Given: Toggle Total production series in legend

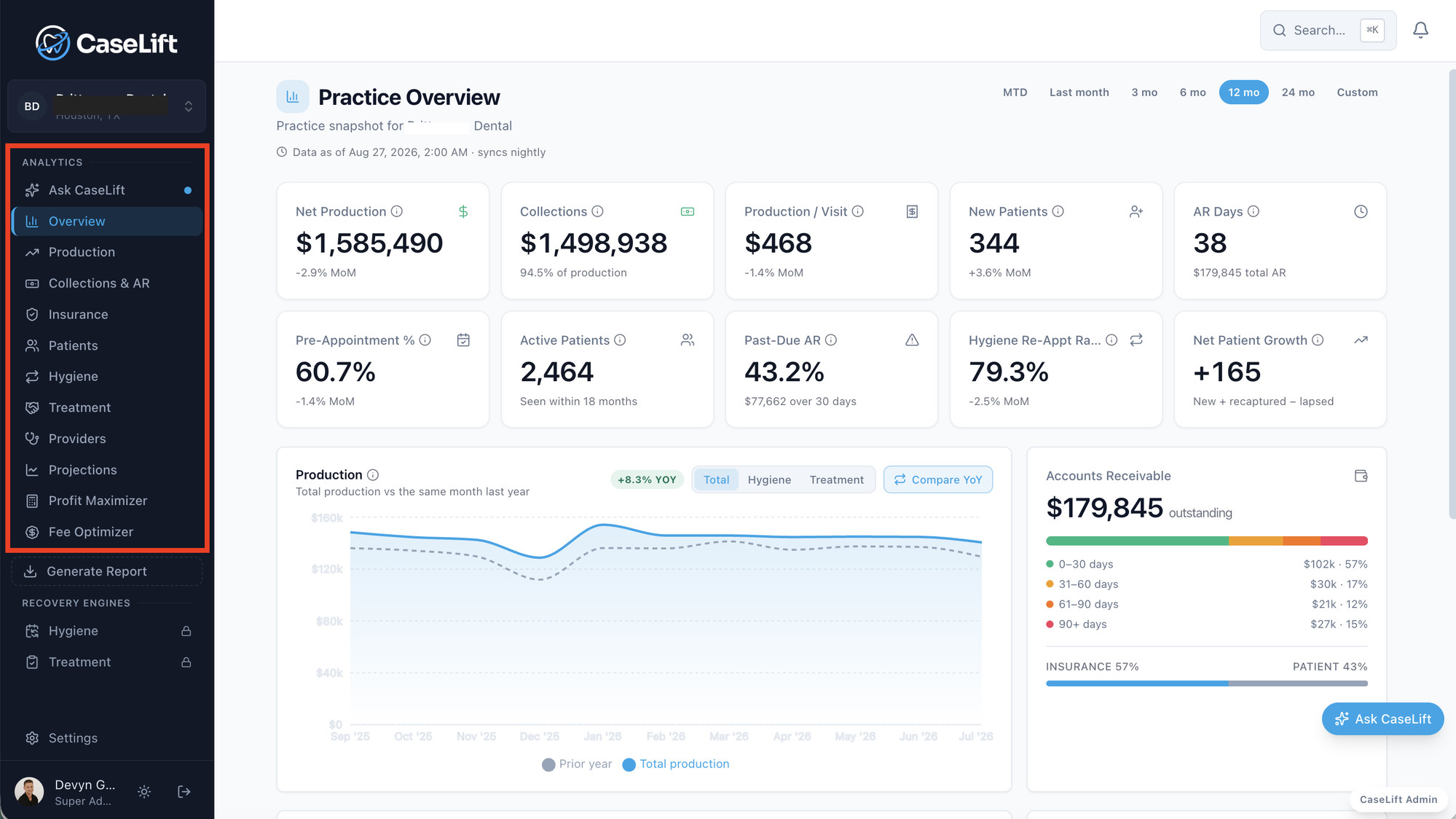Looking at the screenshot, I should [676, 764].
